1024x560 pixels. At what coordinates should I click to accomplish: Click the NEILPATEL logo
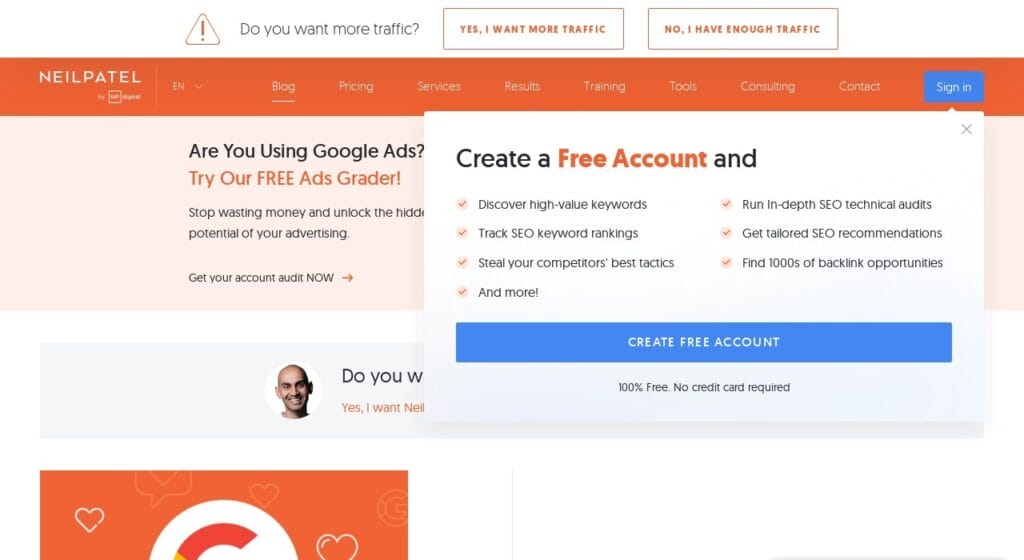(90, 86)
